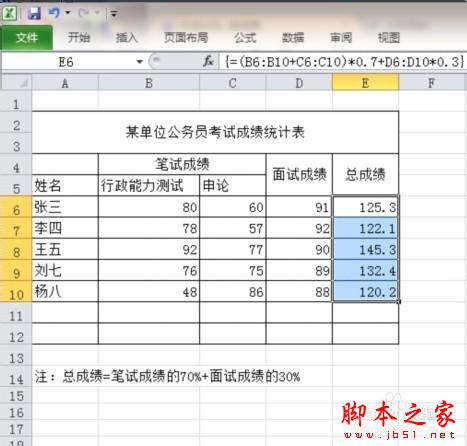The image size is (467, 446).
Task: Select column C header
Action: [x=233, y=83]
